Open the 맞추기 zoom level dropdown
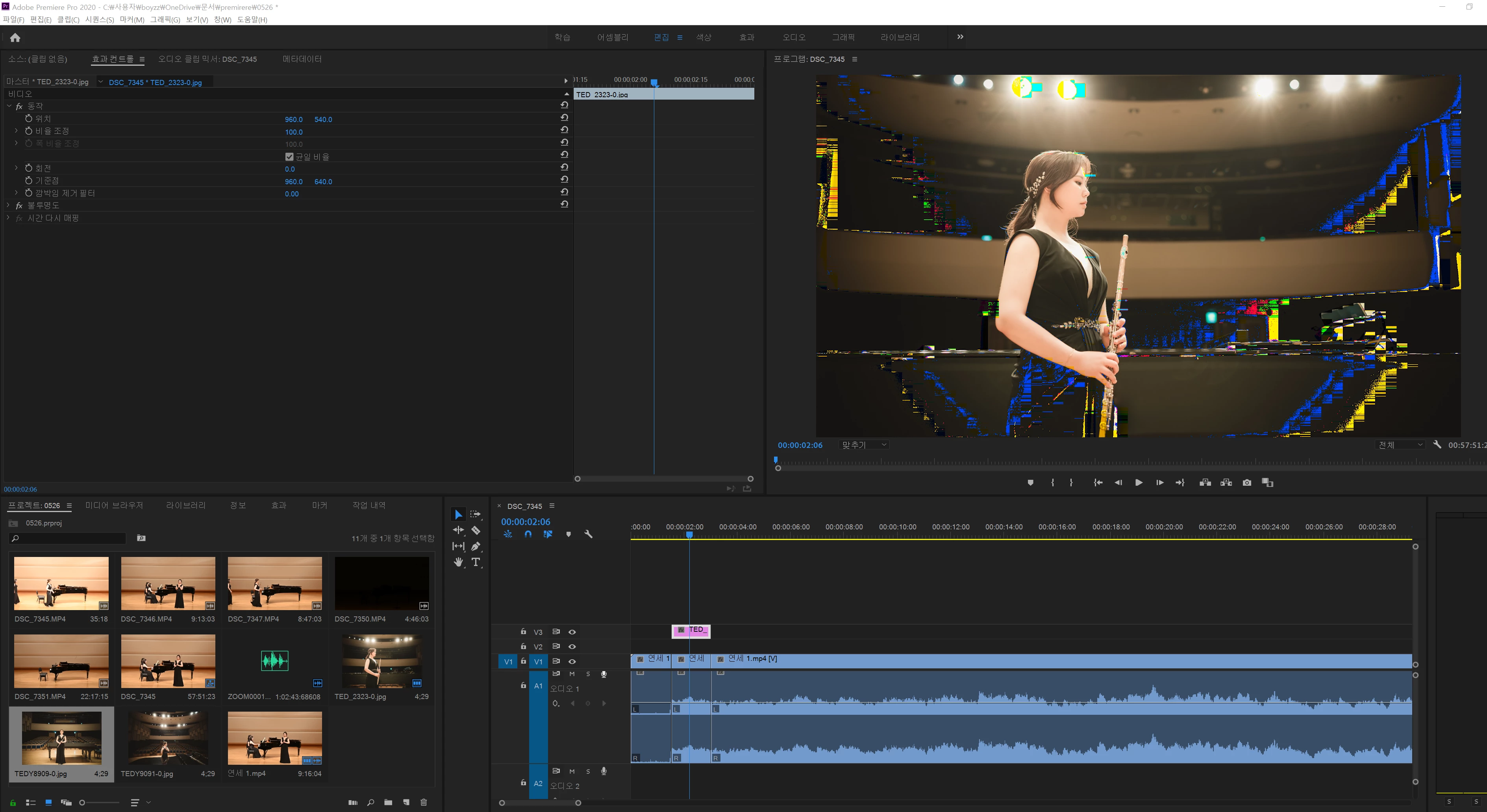 [x=863, y=445]
